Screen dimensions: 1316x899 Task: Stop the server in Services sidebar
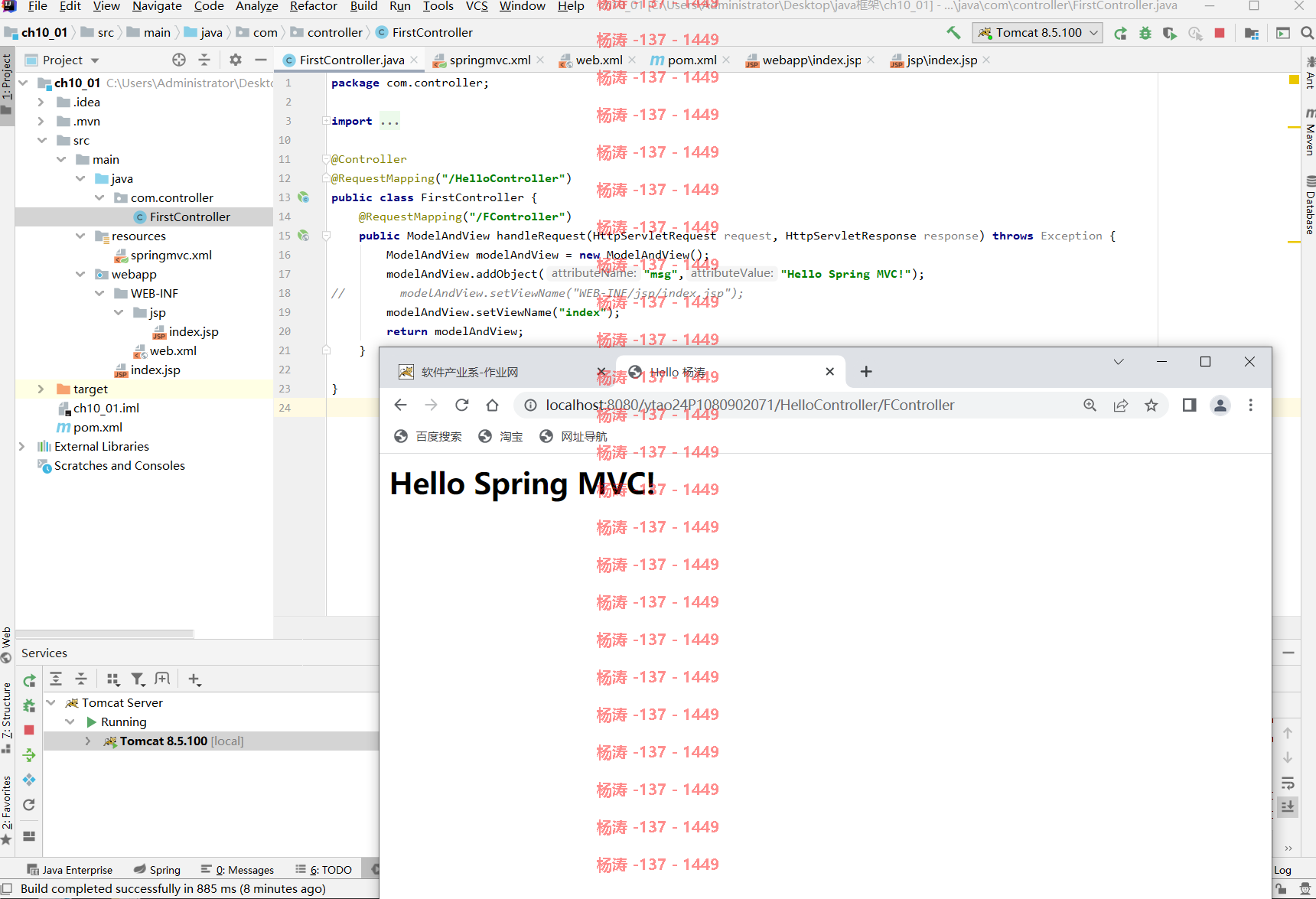[x=29, y=730]
